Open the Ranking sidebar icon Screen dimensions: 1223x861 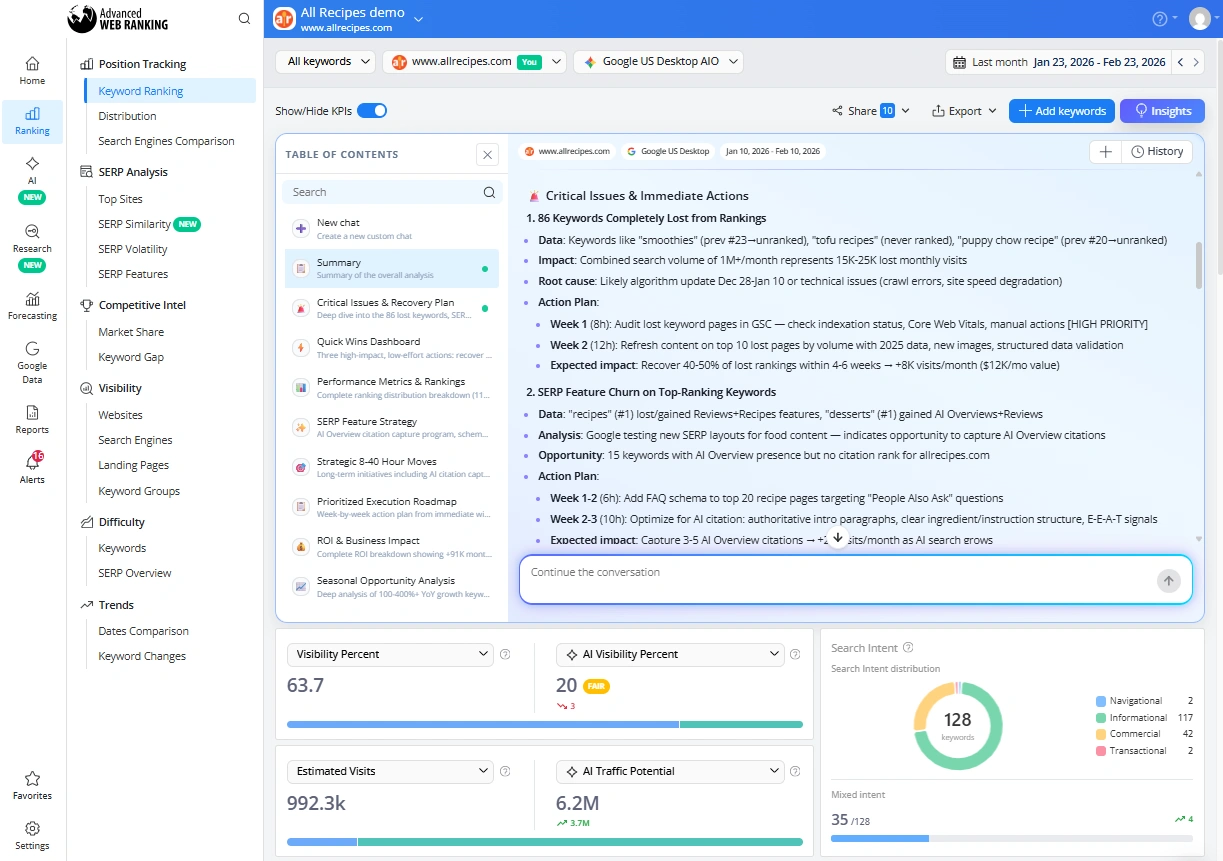pyautogui.click(x=32, y=121)
